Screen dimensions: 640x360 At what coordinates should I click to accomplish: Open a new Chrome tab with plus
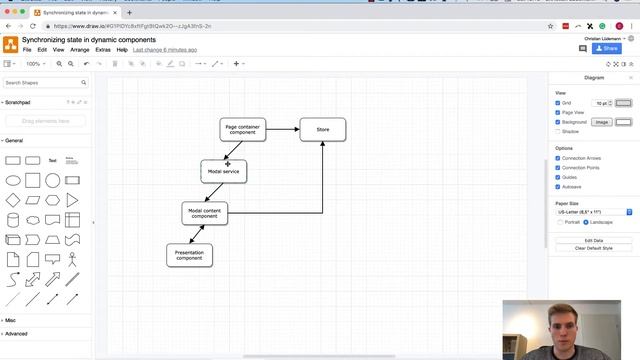point(129,13)
